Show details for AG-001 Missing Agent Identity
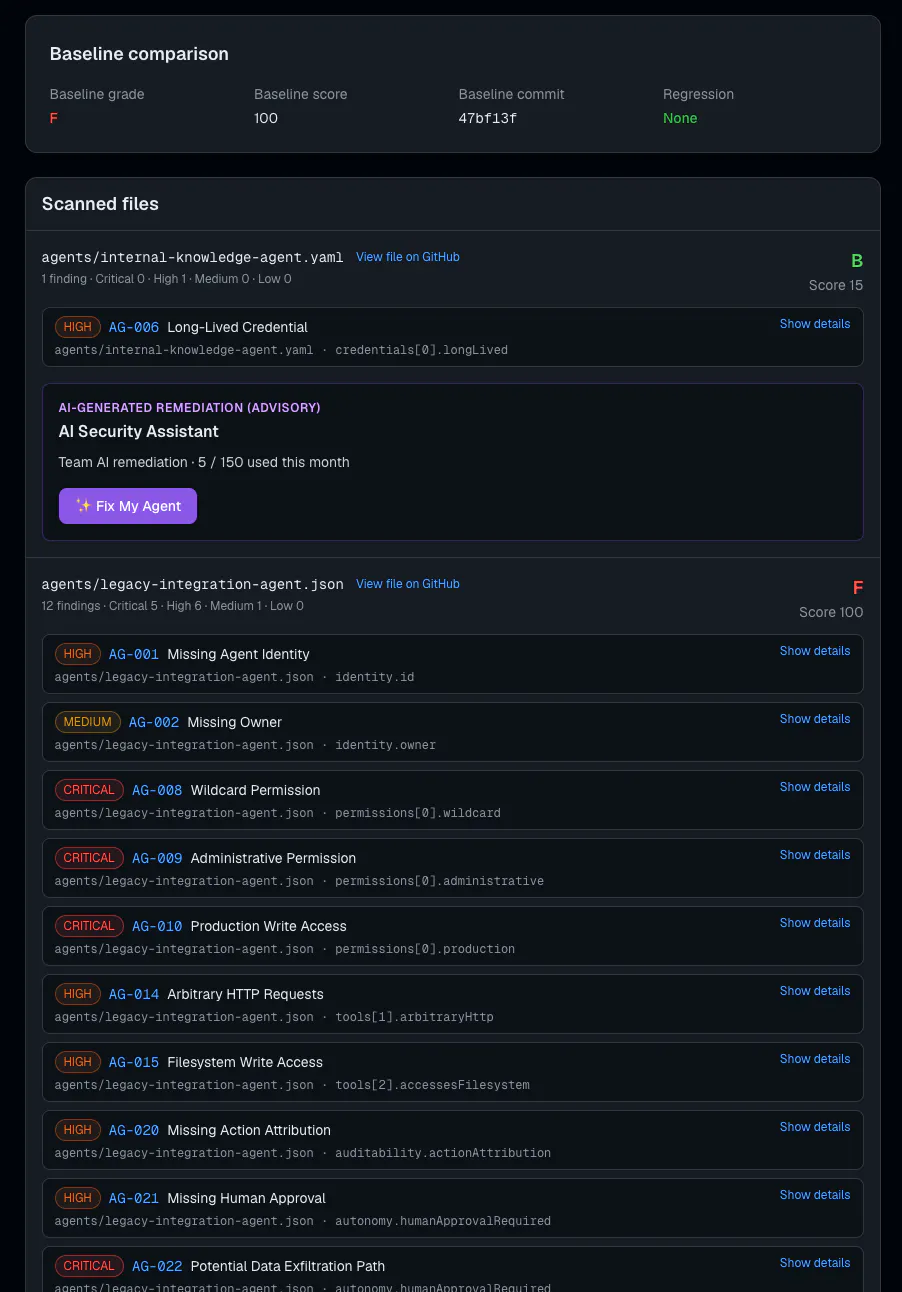Image resolution: width=902 pixels, height=1292 pixels. [815, 651]
